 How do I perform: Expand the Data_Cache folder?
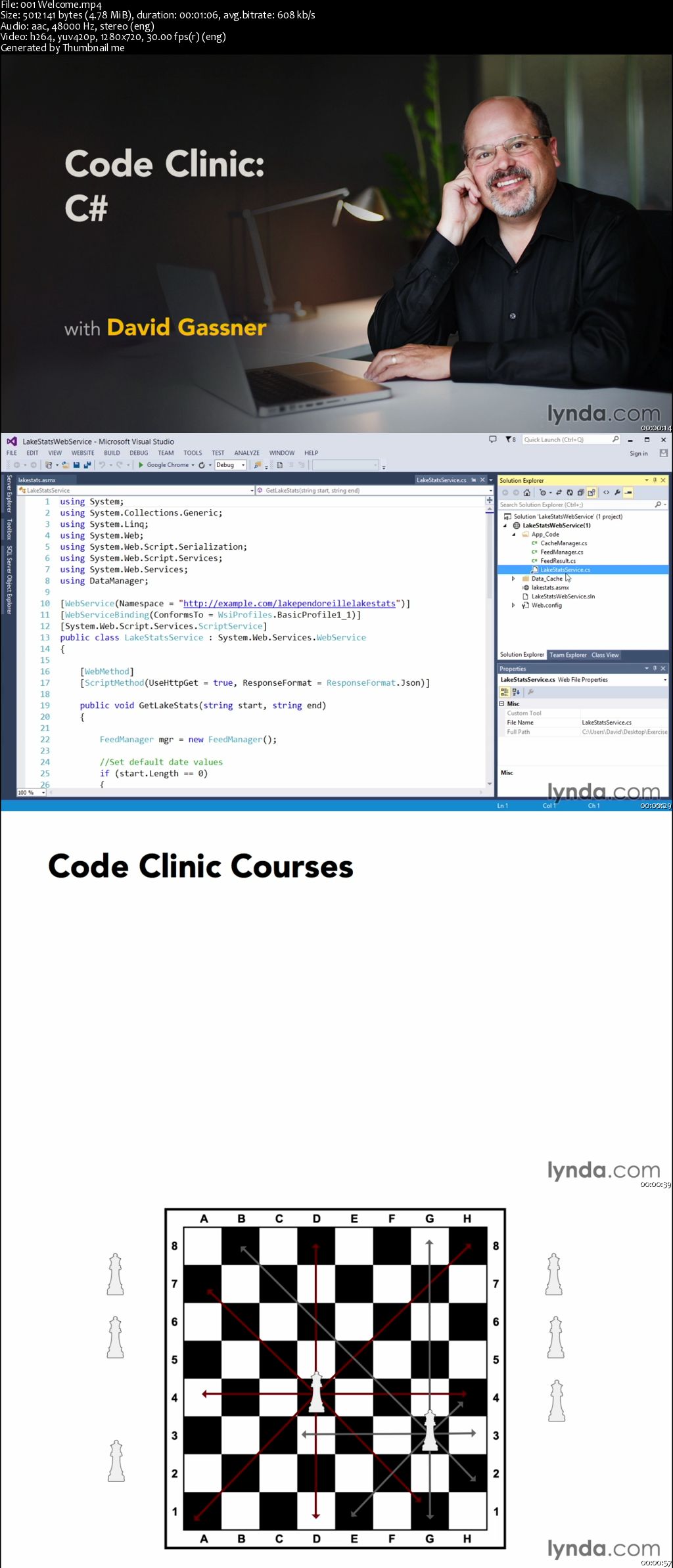tap(513, 579)
